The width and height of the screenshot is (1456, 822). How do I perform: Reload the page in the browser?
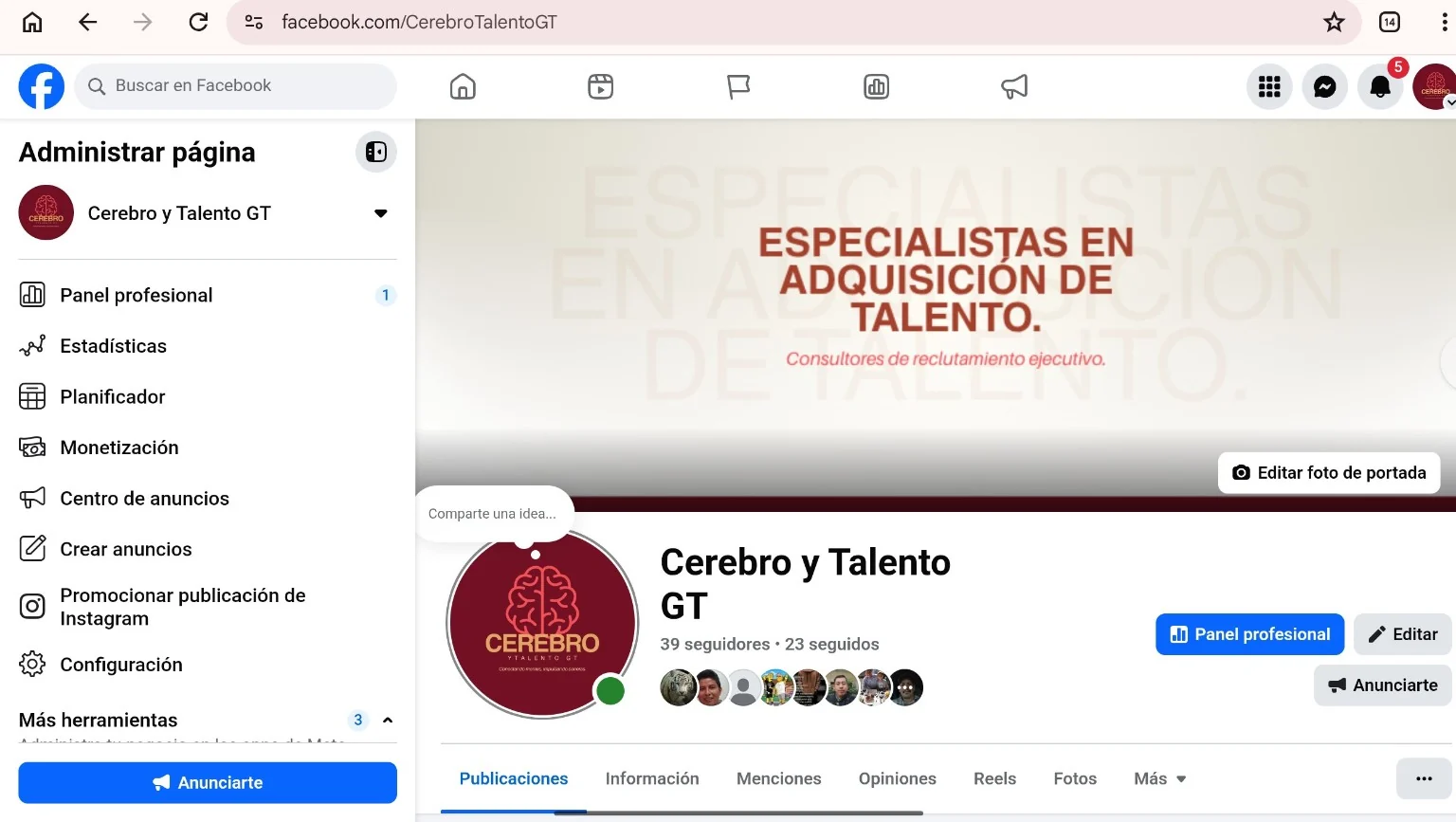198,22
